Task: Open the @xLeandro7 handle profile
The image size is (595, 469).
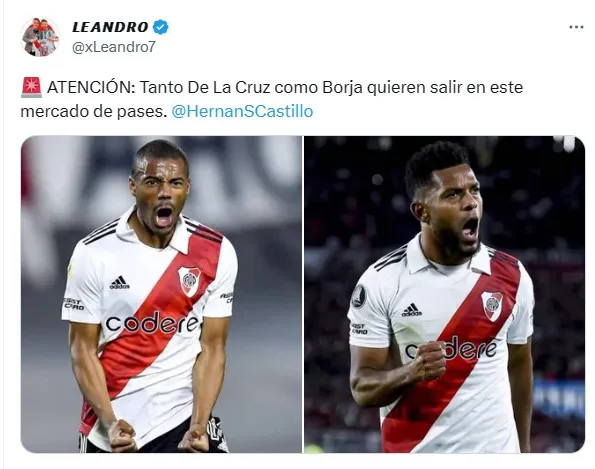Action: point(114,47)
